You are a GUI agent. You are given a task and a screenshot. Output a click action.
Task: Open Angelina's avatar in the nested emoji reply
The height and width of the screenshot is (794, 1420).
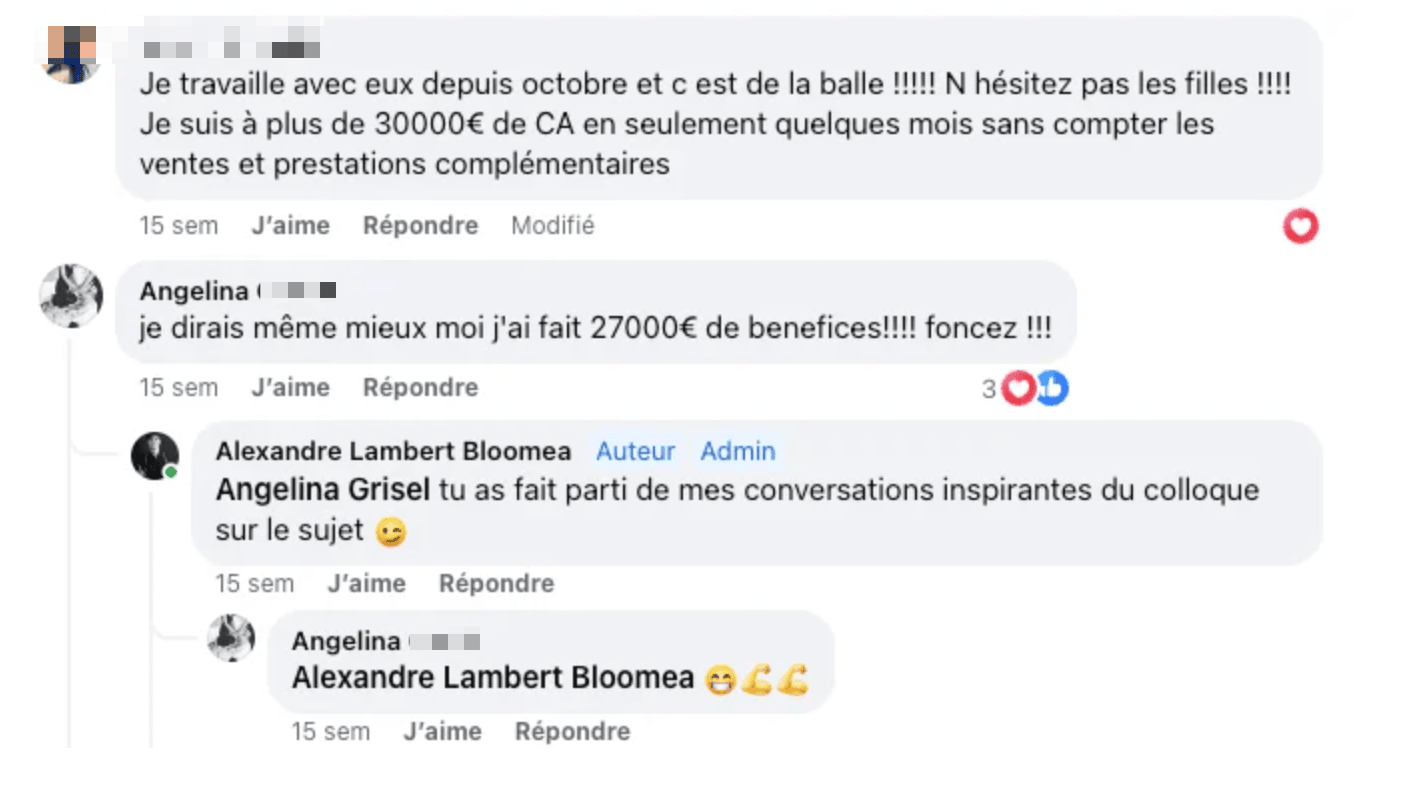[231, 638]
